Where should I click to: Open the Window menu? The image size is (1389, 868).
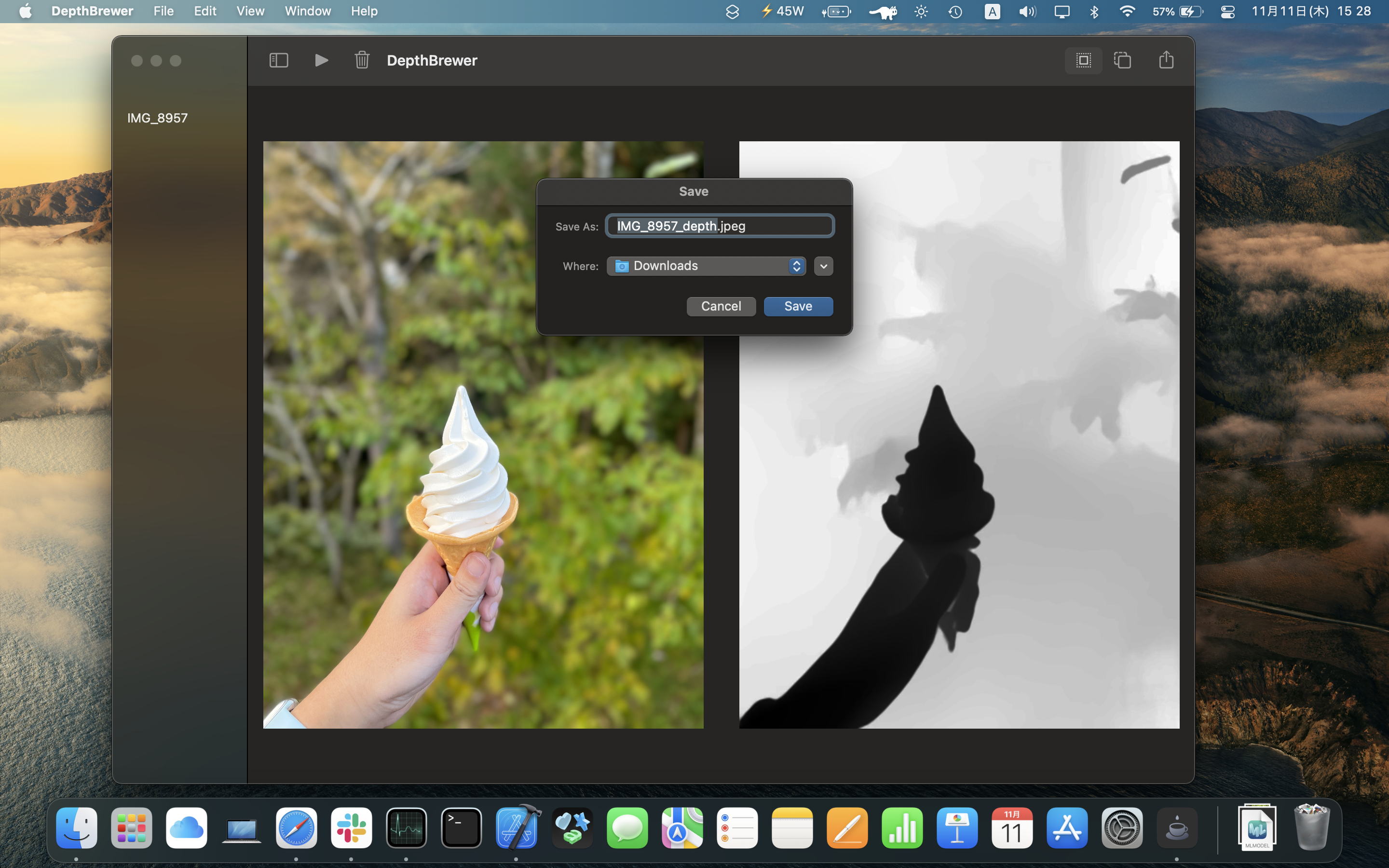click(x=308, y=11)
